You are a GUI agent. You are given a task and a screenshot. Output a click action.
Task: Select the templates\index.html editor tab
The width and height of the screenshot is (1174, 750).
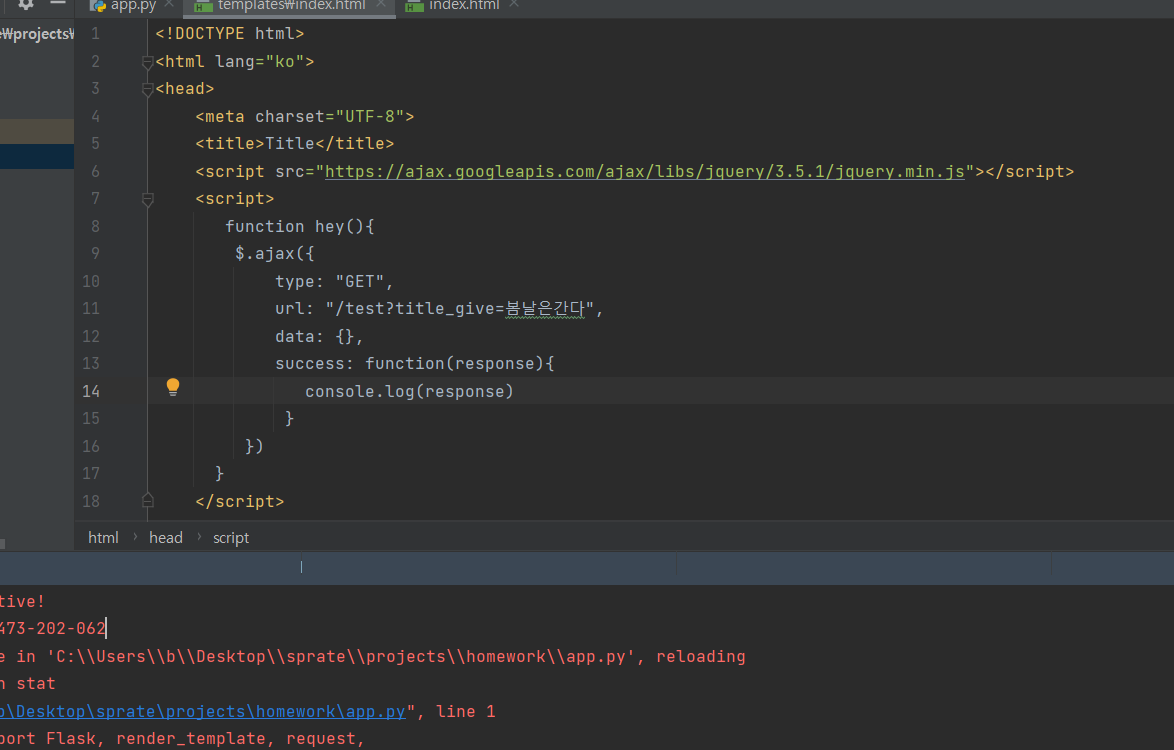pos(291,5)
